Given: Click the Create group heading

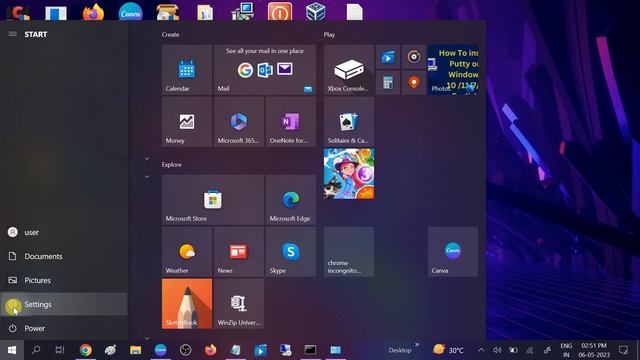Looking at the screenshot, I should pyautogui.click(x=170, y=35).
